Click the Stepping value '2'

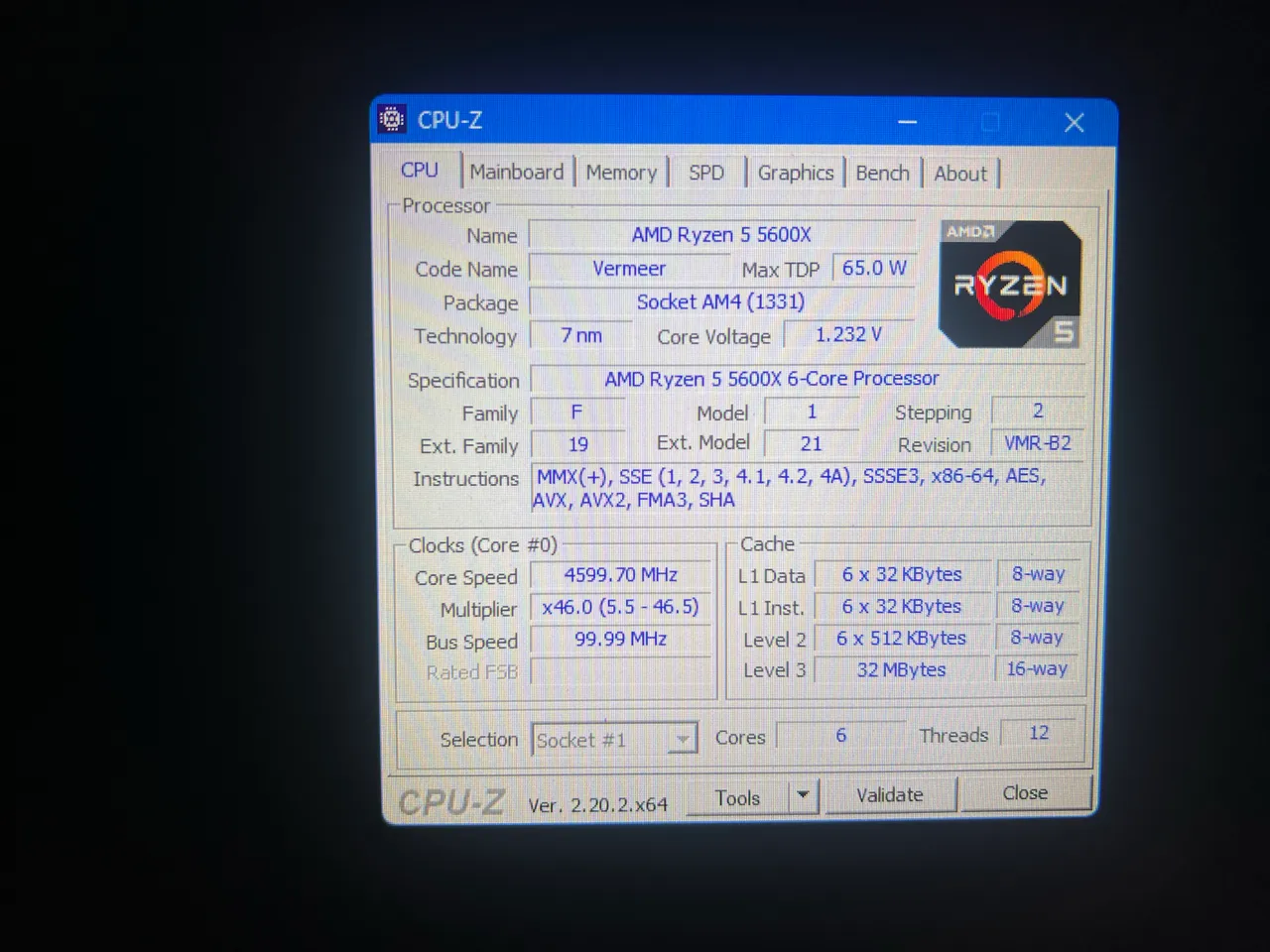[x=1038, y=411]
